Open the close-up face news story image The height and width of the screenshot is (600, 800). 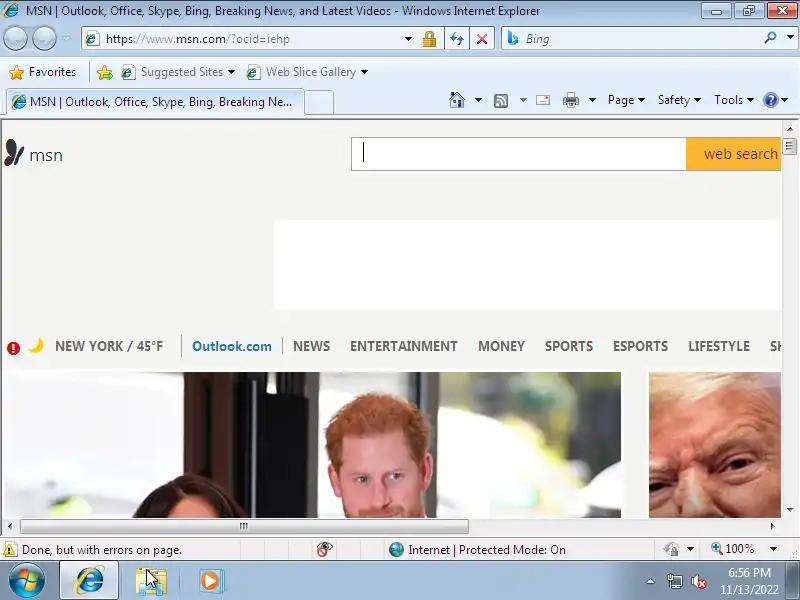(x=715, y=445)
